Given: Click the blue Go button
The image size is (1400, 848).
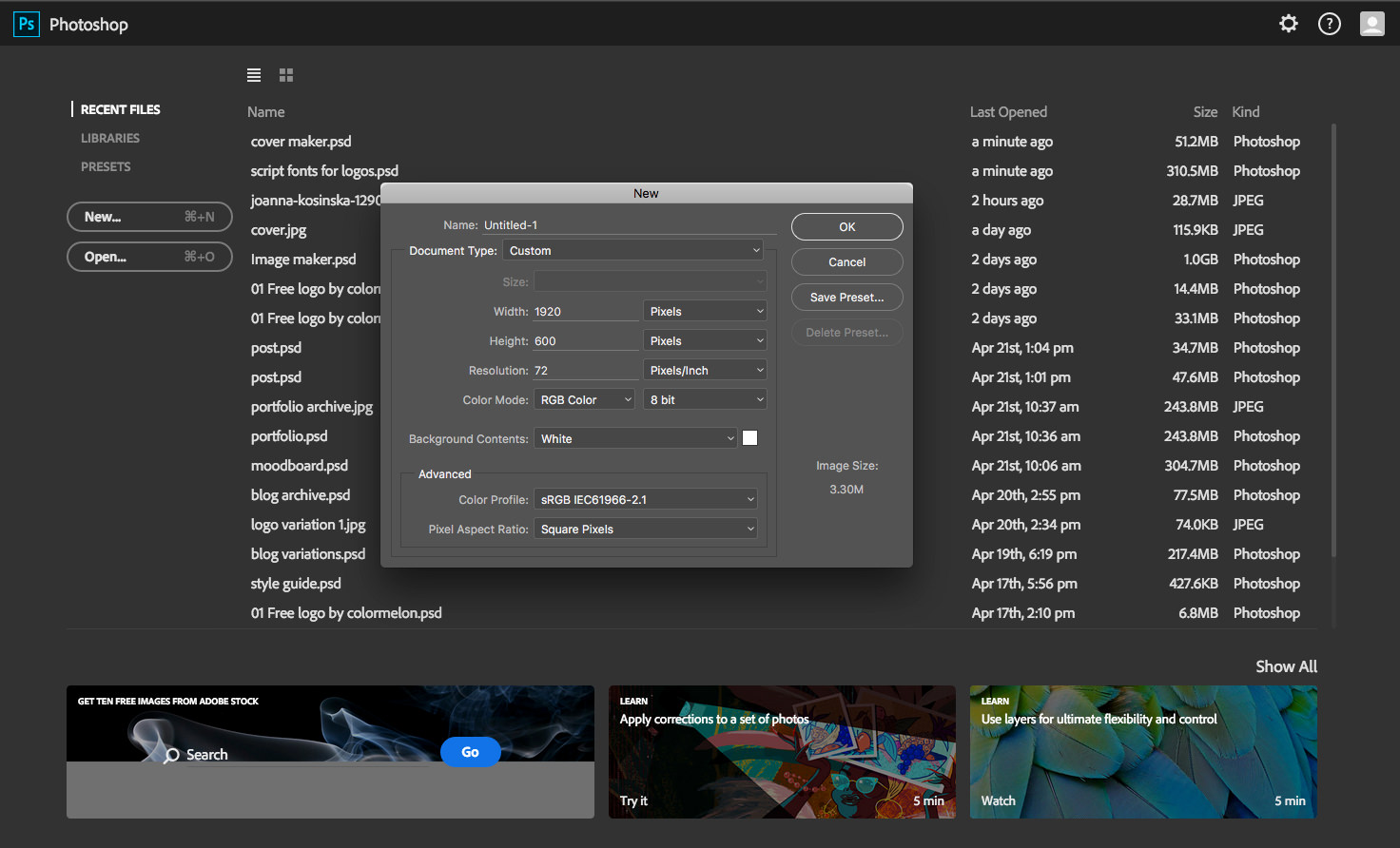Looking at the screenshot, I should click(x=470, y=752).
